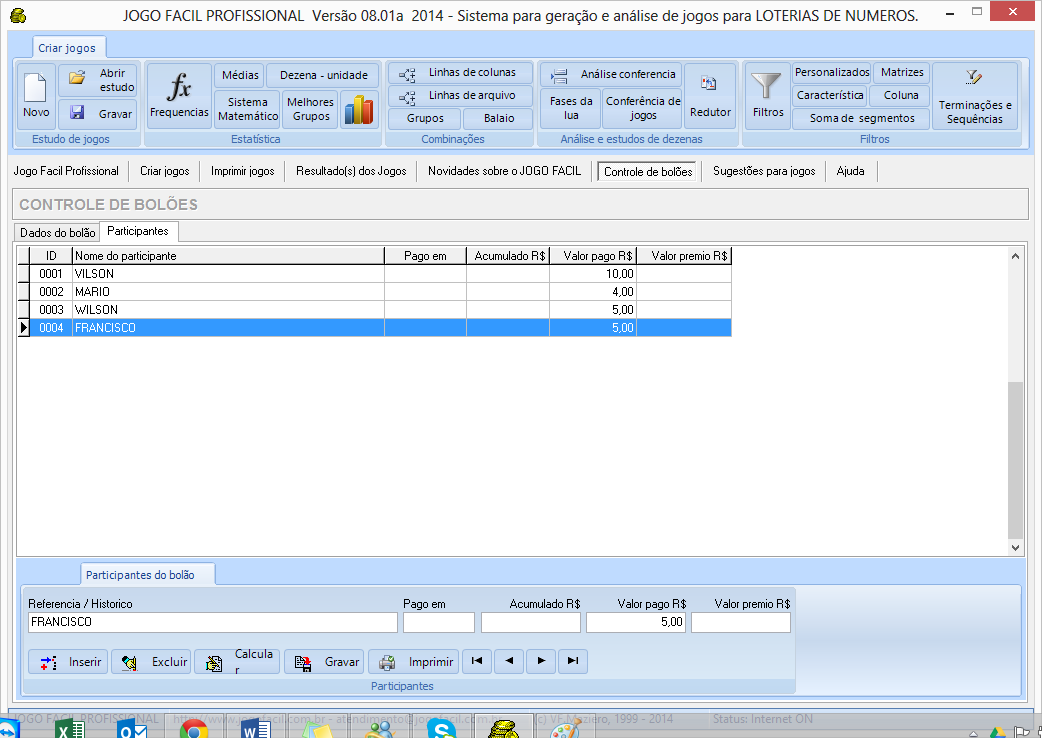Jump to last participant record

(x=572, y=661)
